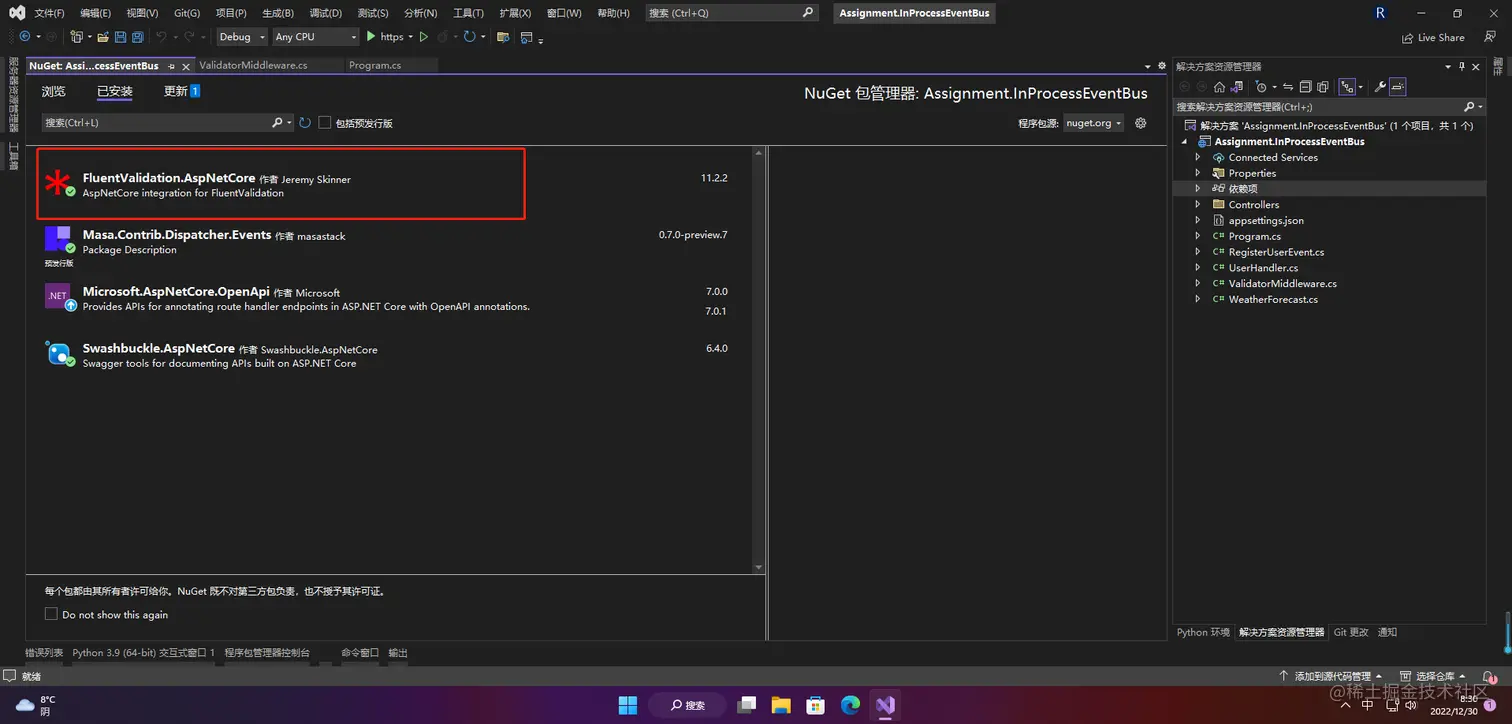Toggle file nesting view button
Viewport: 1512px width, 724px height.
[1347, 87]
